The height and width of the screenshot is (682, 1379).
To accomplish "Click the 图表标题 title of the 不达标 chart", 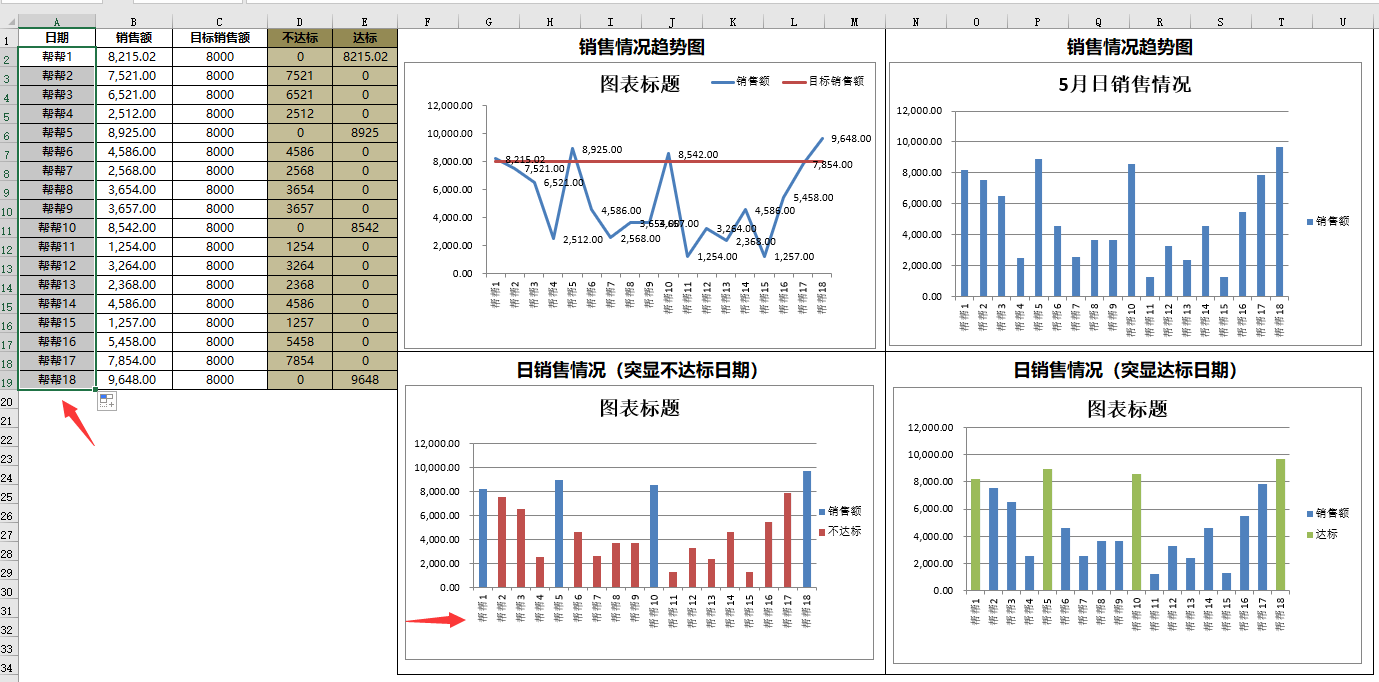I will click(x=640, y=408).
